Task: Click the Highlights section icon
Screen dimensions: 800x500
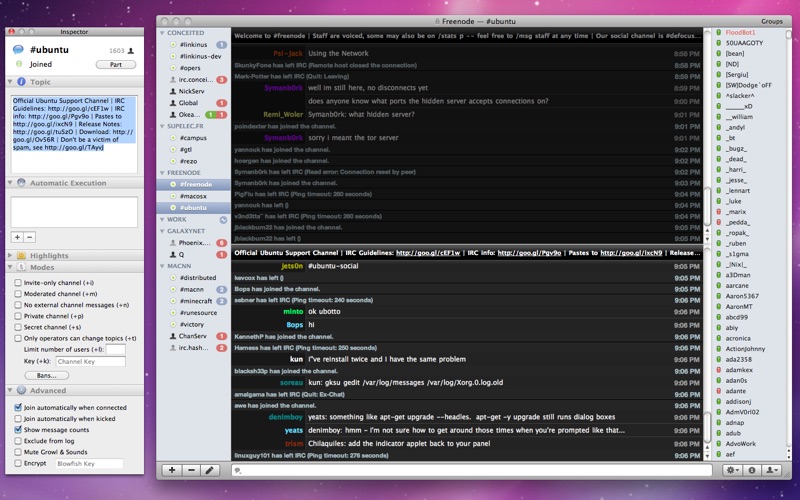Action: click(x=21, y=255)
